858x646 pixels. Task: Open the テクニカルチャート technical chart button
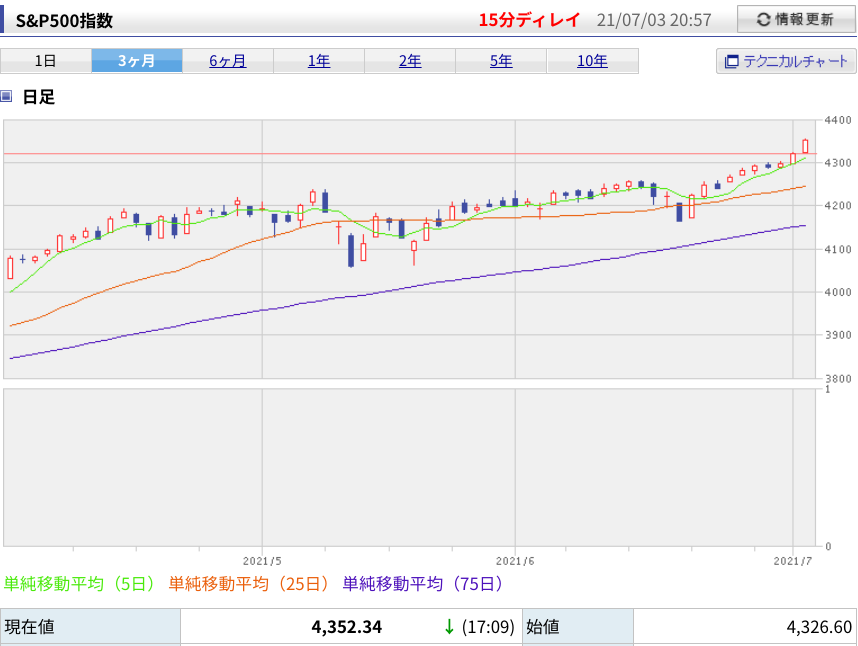coord(786,61)
